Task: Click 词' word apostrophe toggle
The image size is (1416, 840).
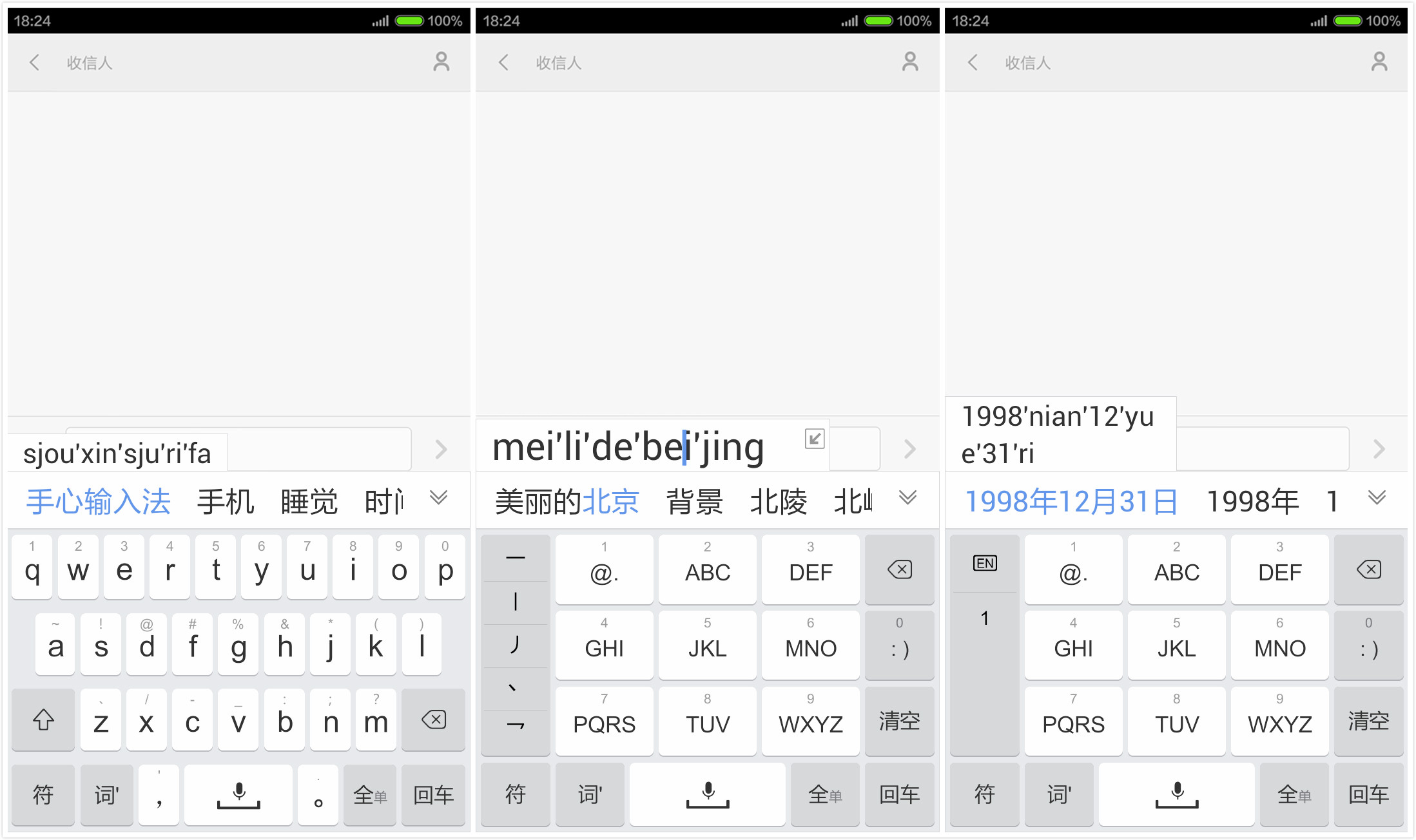Action: 106,800
